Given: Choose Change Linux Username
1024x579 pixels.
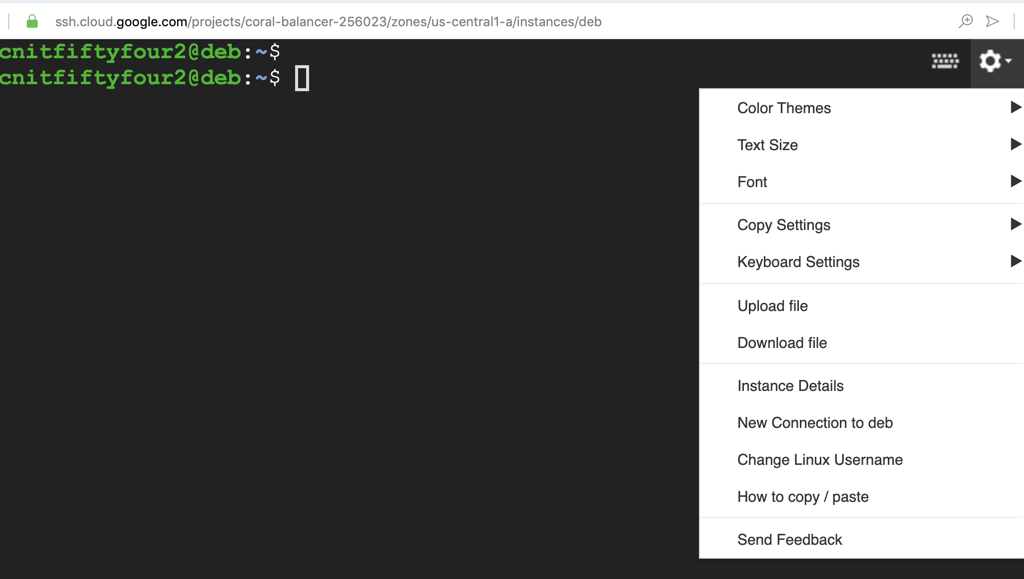Looking at the screenshot, I should tap(819, 460).
